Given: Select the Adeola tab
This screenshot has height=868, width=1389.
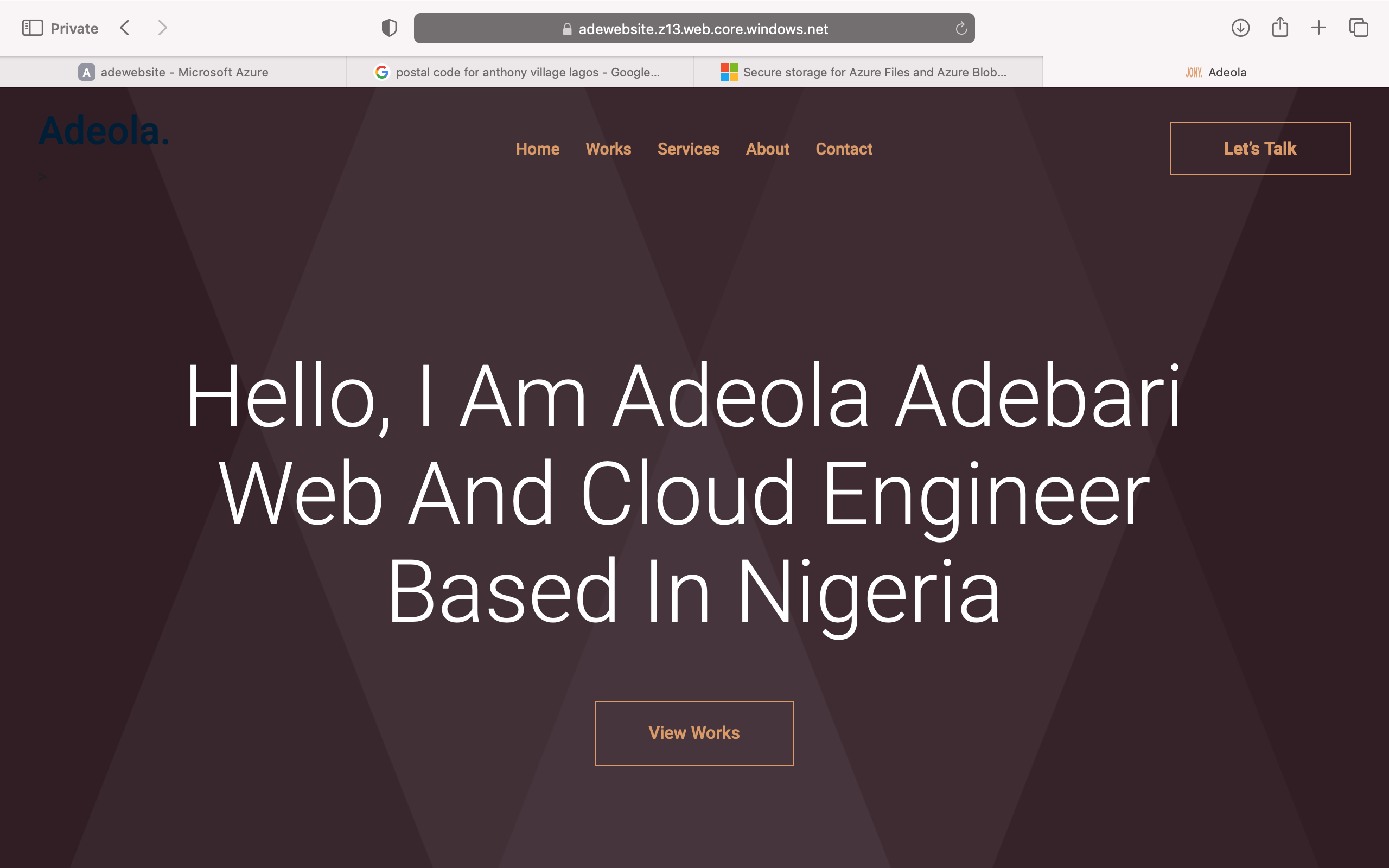Looking at the screenshot, I should pos(1216,72).
